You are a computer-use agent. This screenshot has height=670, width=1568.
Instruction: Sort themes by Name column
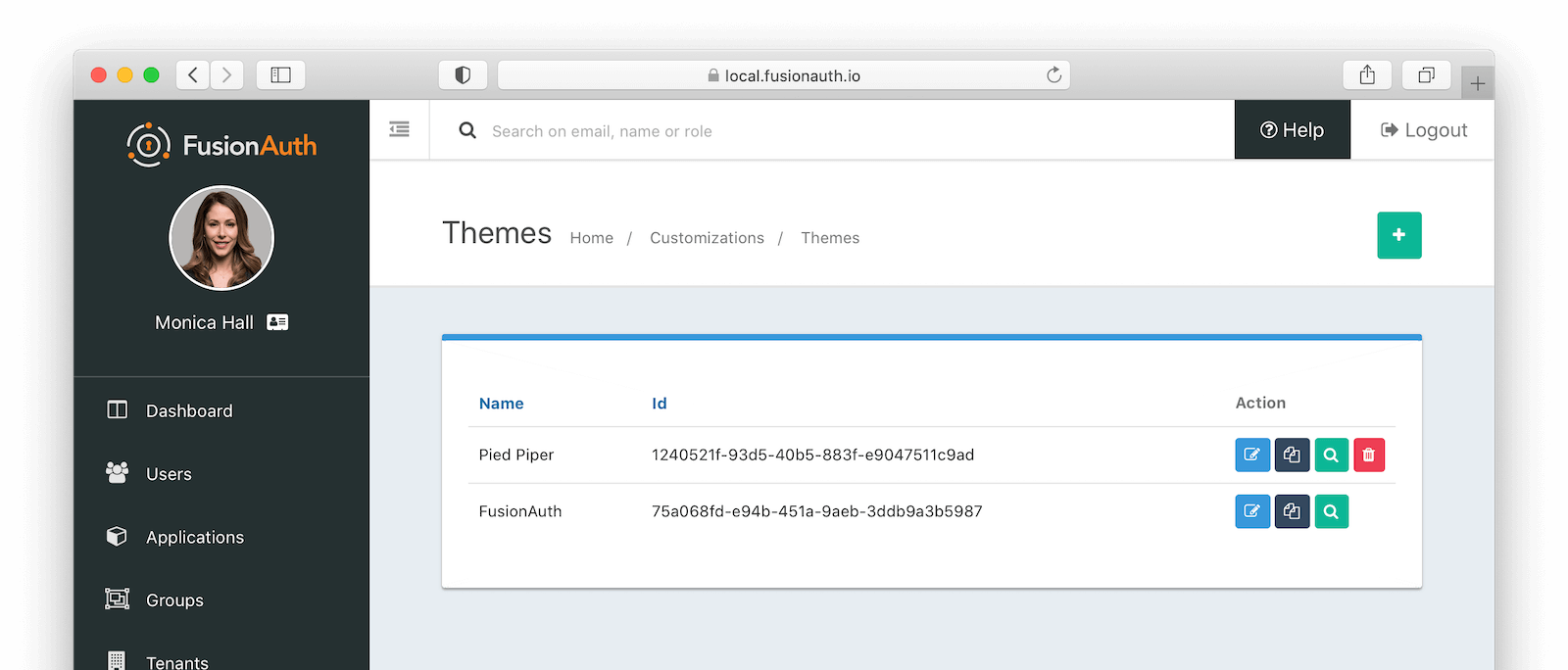pyautogui.click(x=501, y=404)
